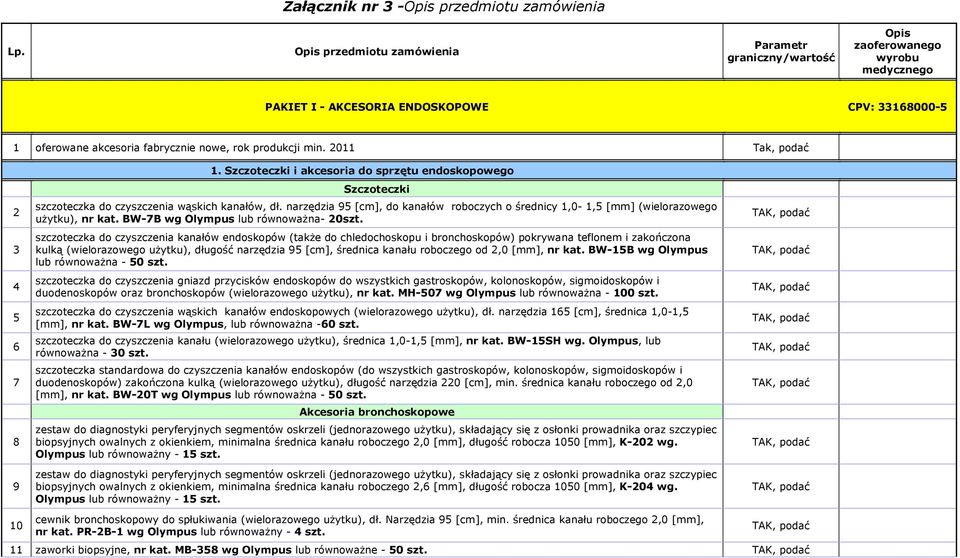Click the title 'Załącznik nr 3 - Opis przedmiotu zamówienia'
The height and width of the screenshot is (558, 960).
click(444, 7)
